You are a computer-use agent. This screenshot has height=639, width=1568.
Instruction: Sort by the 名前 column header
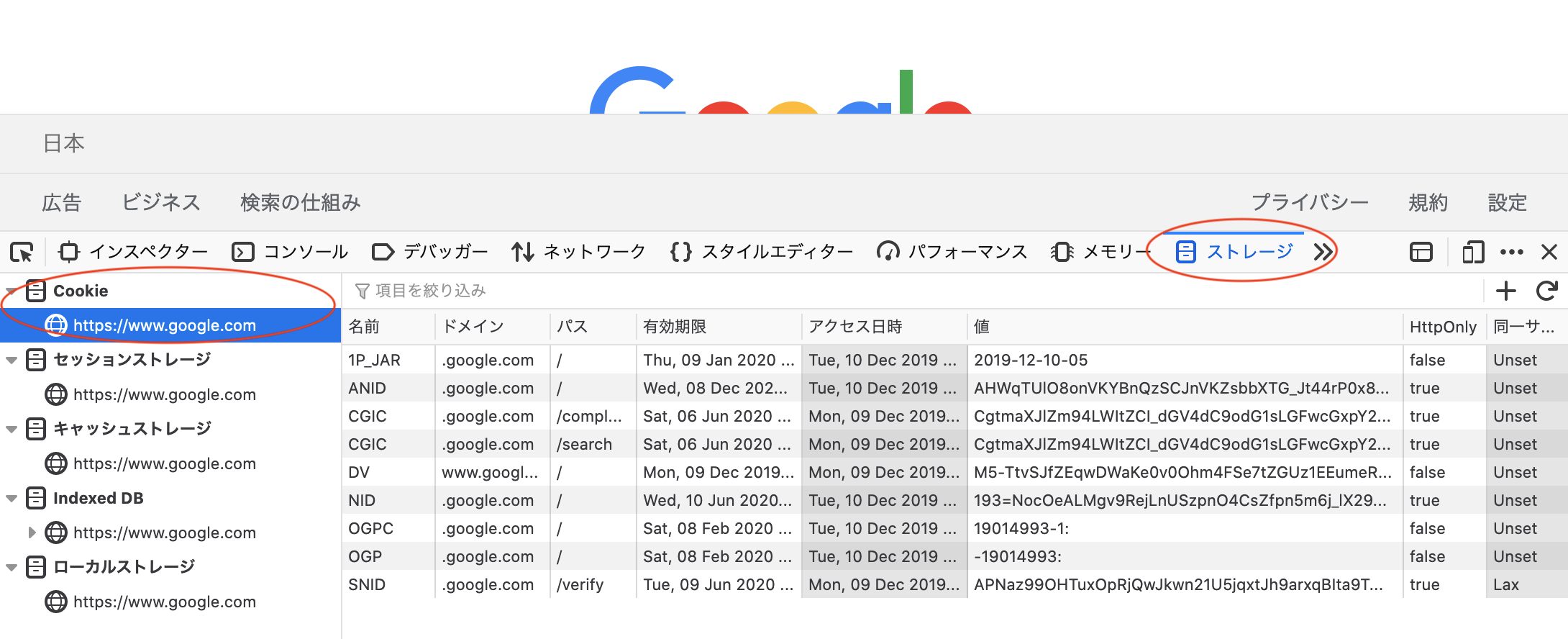click(x=388, y=327)
